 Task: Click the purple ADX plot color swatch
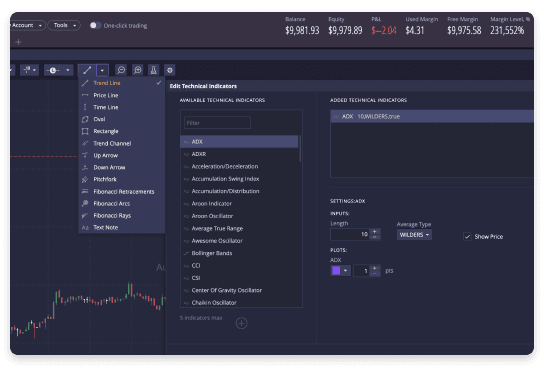tap(336, 271)
